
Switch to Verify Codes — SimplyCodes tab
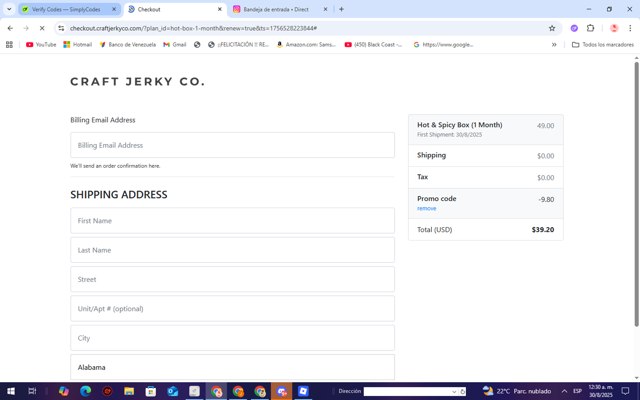tap(68, 9)
